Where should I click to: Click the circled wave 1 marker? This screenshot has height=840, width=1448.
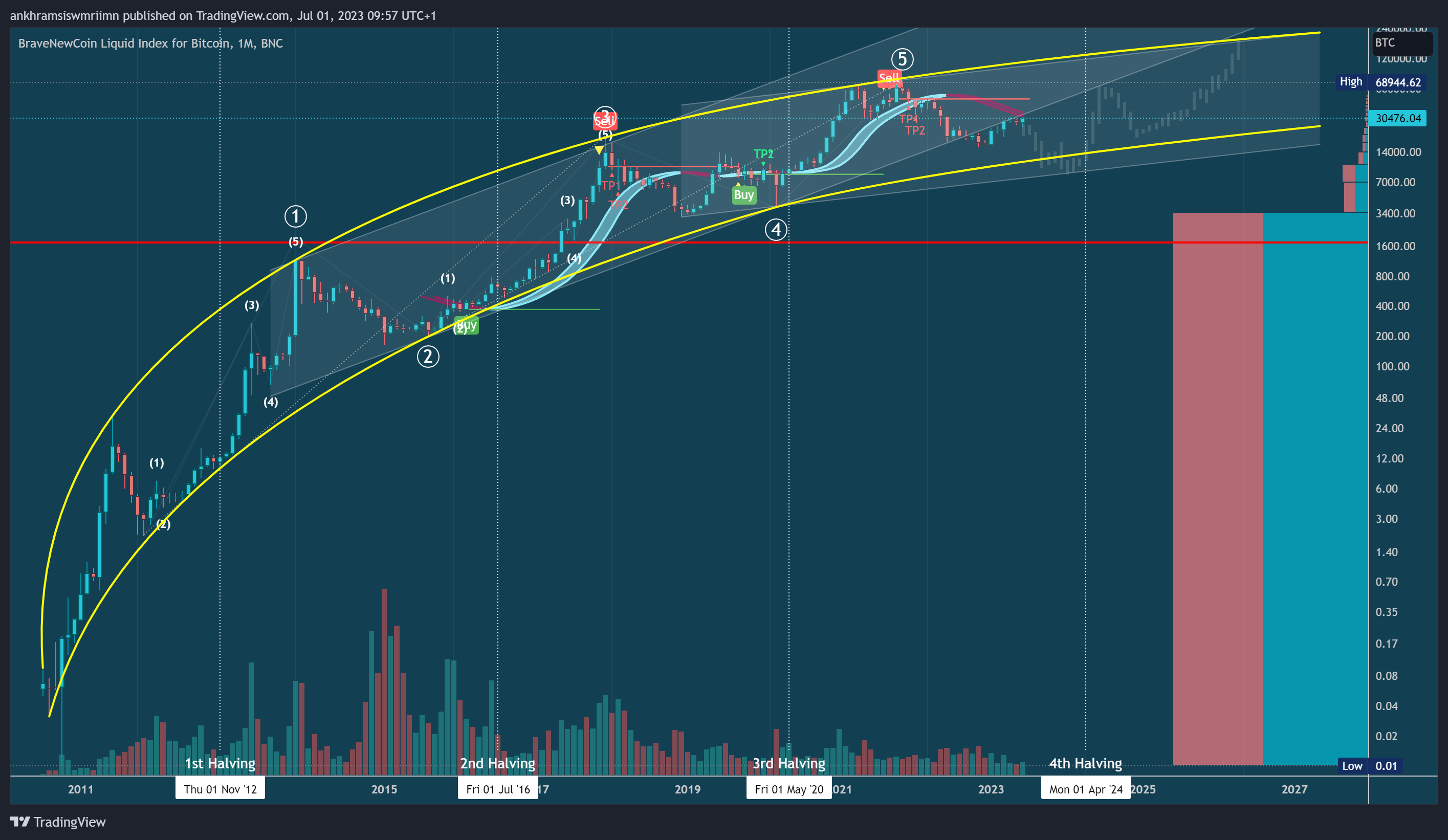[295, 216]
